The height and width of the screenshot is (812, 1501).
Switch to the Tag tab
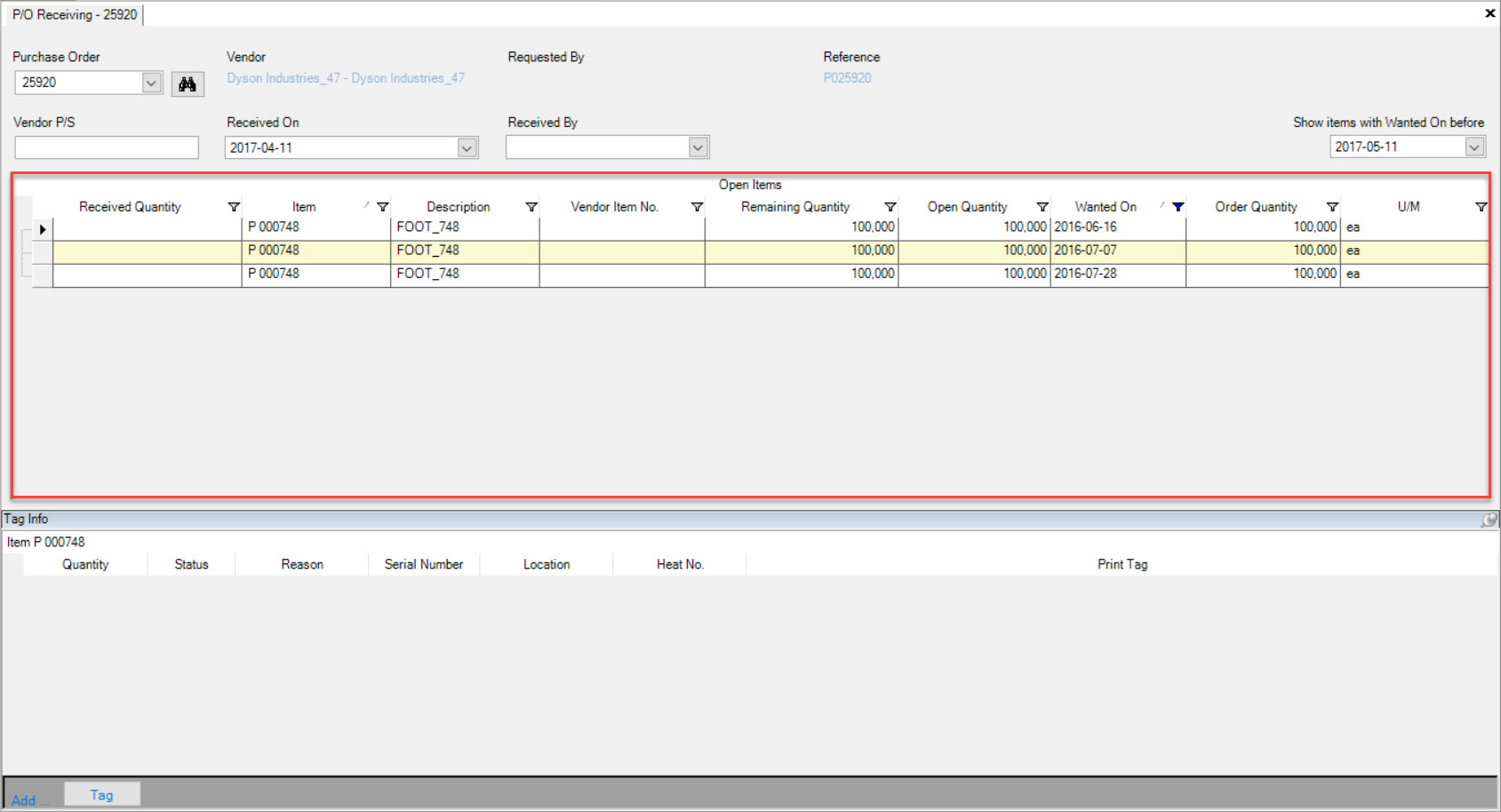[102, 795]
